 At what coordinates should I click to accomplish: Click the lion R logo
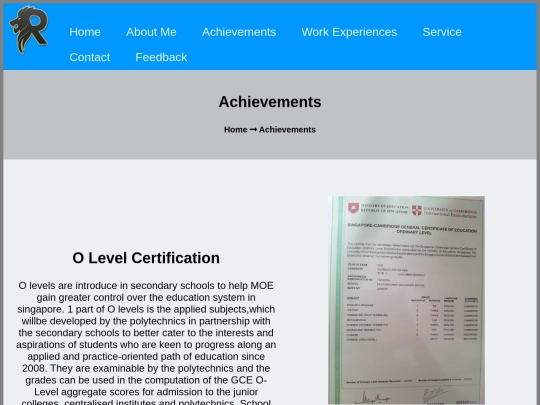click(x=29, y=30)
